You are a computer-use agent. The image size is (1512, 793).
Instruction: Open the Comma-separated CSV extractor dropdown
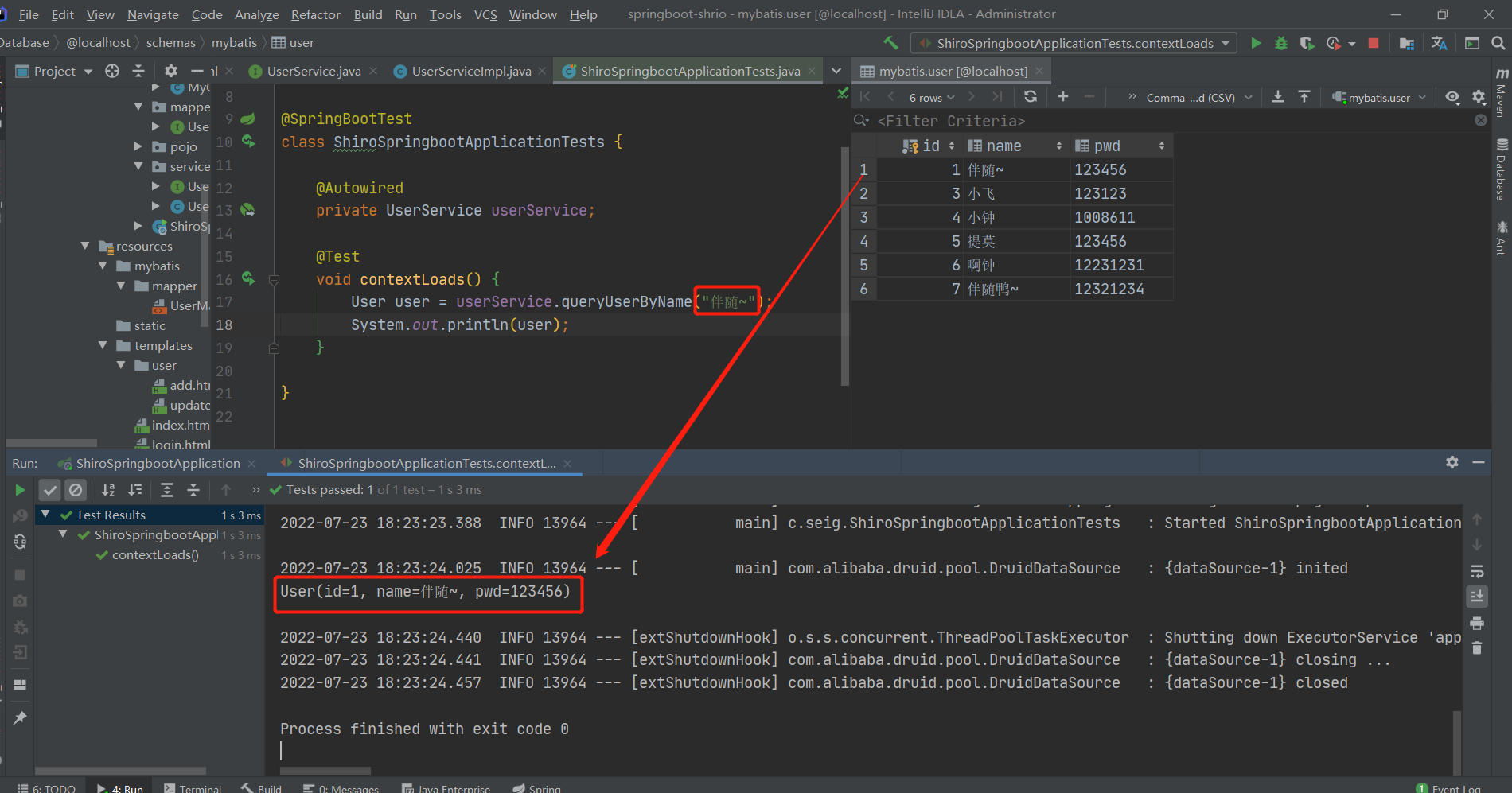(x=1199, y=97)
